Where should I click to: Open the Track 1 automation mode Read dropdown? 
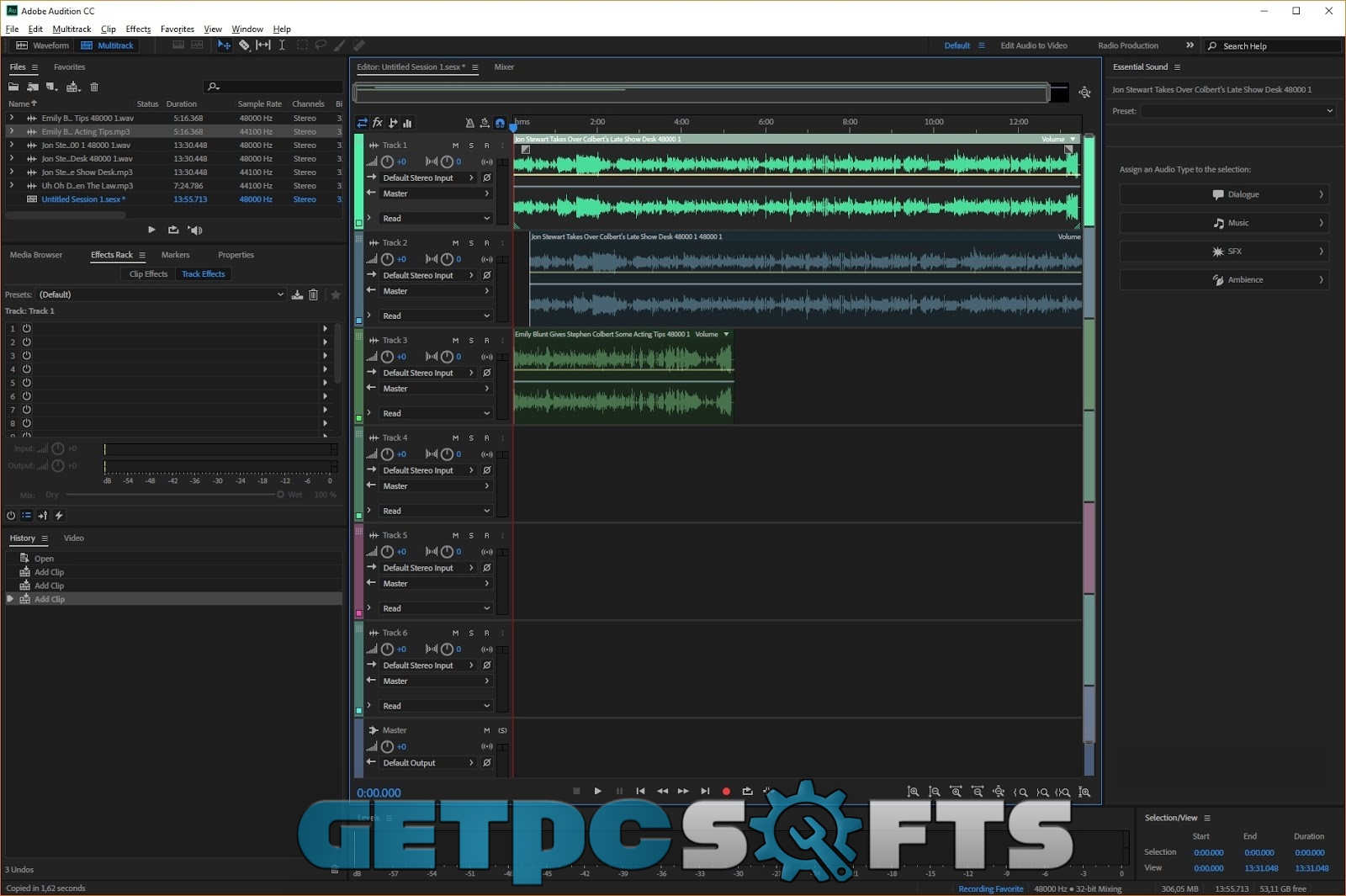436,218
